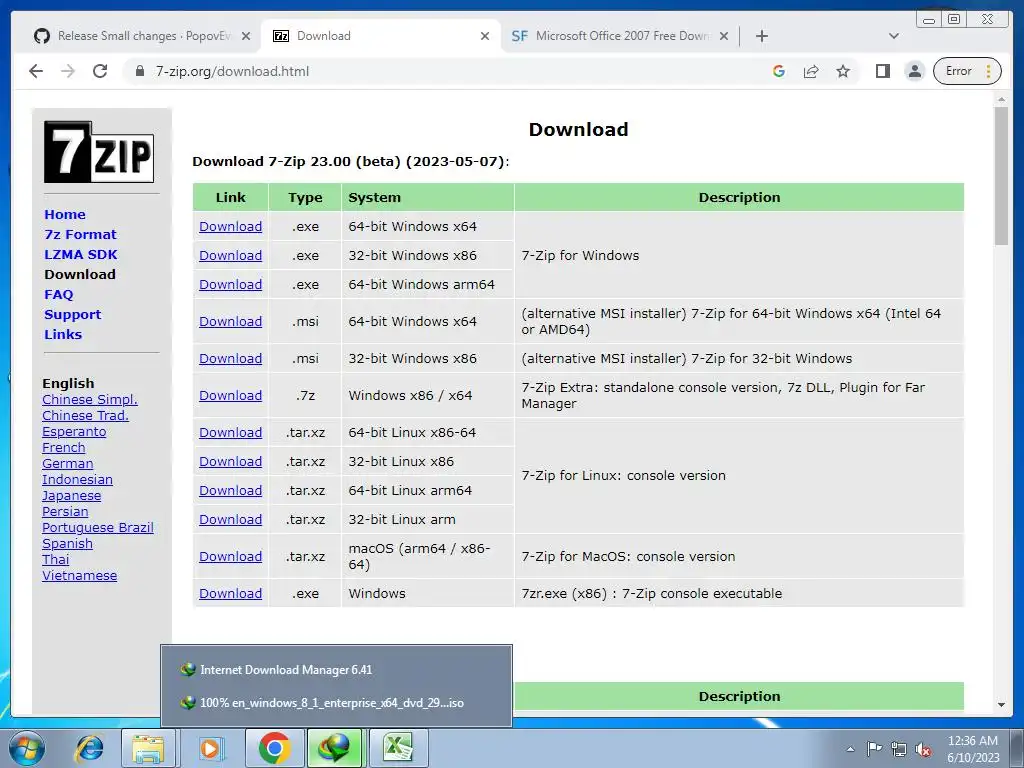1024x768 pixels.
Task: Download .msi for 64-bit Windows x64
Action: tap(231, 321)
